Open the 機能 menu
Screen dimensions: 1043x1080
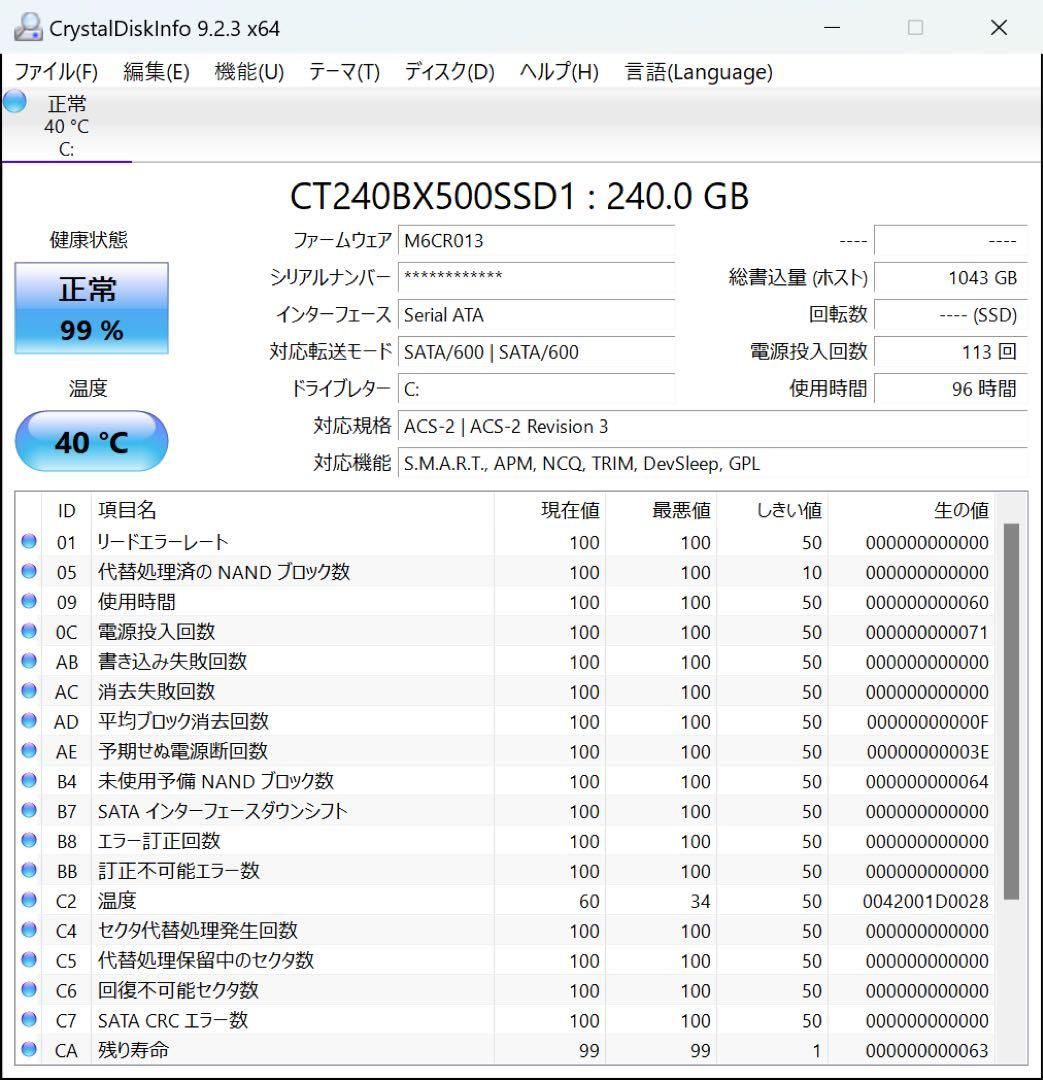point(245,72)
